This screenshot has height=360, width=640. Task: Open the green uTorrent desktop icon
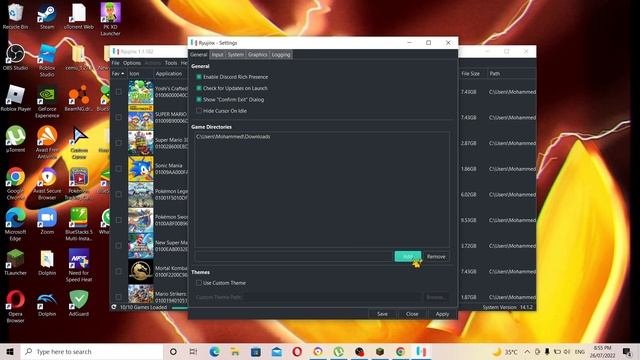pyautogui.click(x=16, y=139)
